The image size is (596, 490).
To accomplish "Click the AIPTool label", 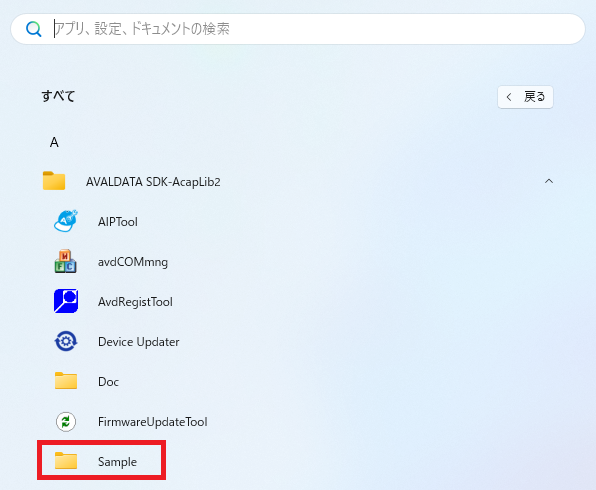I will click(x=118, y=222).
